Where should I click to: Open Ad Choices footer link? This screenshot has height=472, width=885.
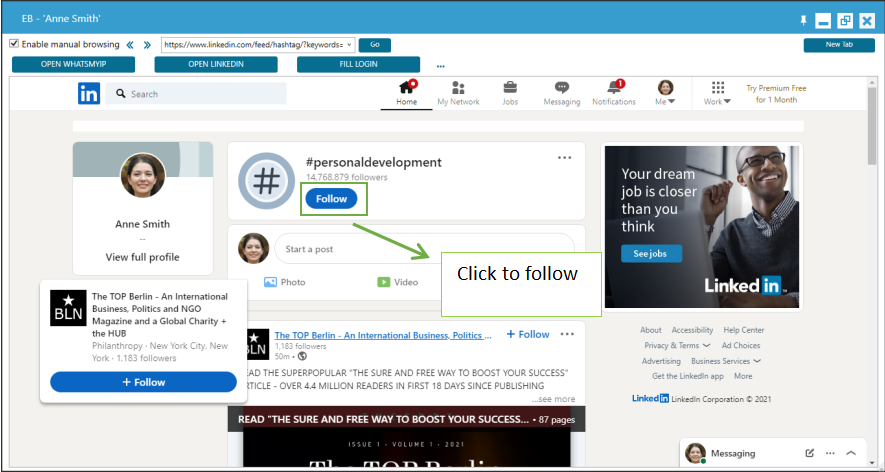(x=741, y=346)
